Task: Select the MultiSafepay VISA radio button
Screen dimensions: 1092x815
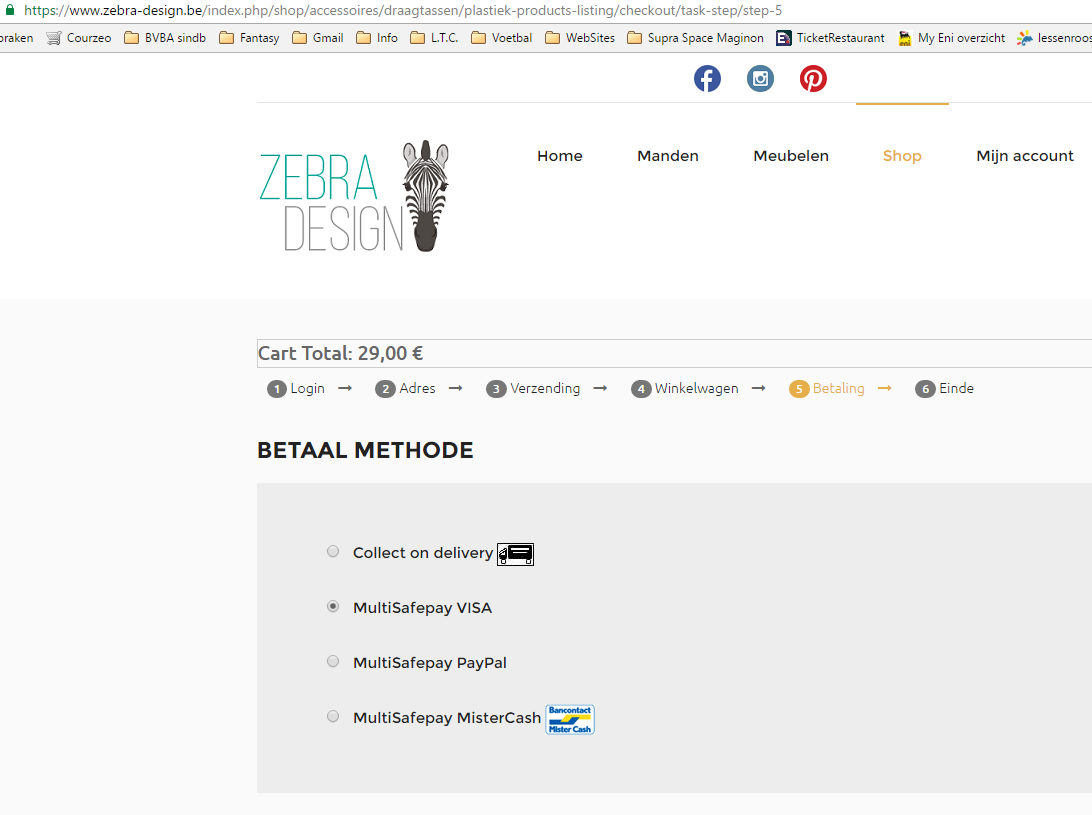Action: tap(333, 607)
